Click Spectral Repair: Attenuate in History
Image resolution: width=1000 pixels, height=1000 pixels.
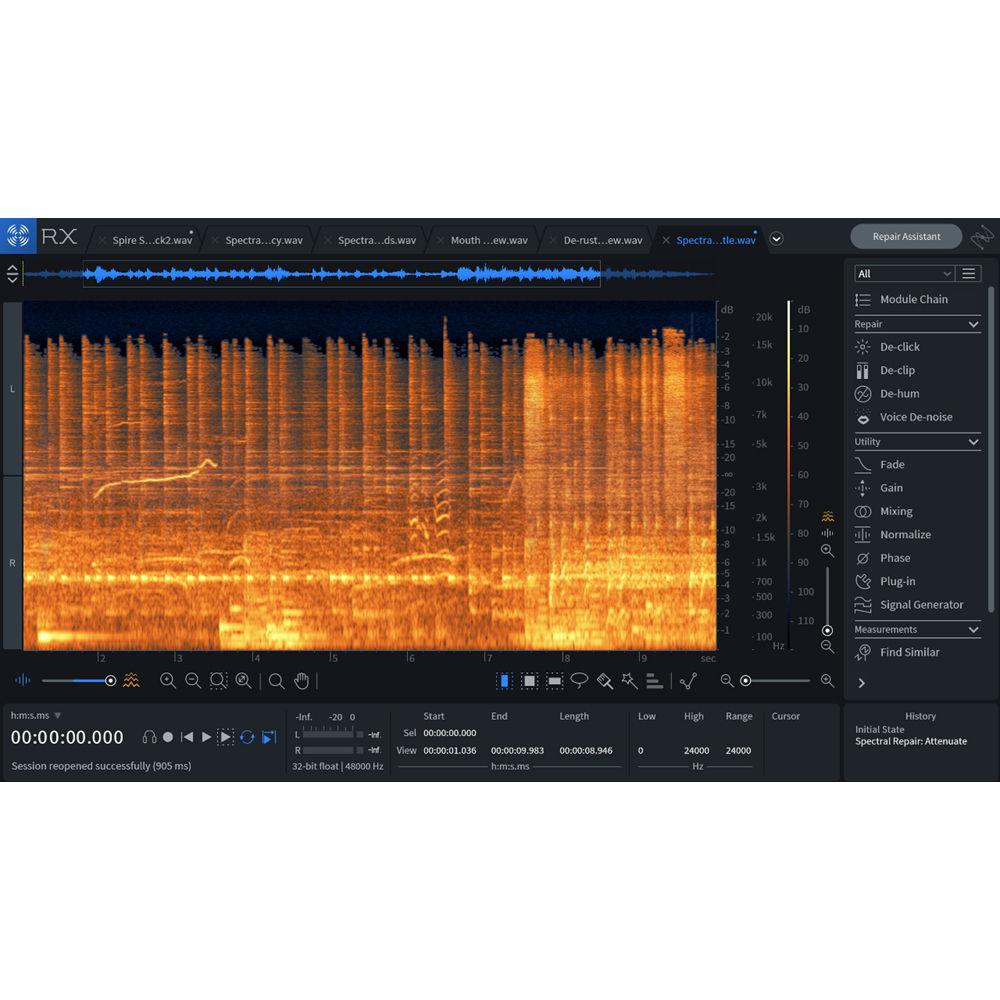click(910, 741)
